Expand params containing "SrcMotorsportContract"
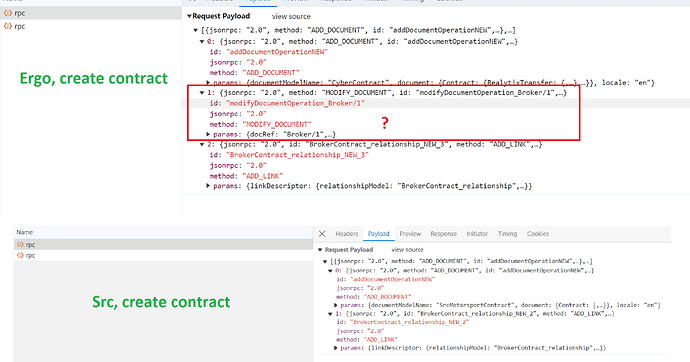The width and height of the screenshot is (690, 362). click(336, 305)
